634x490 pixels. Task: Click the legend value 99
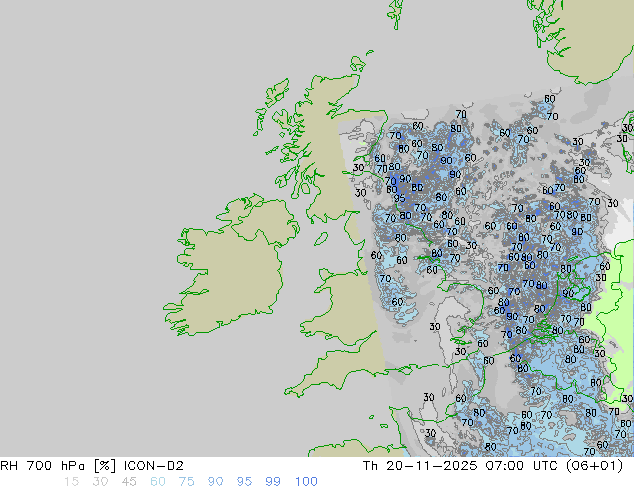click(273, 482)
